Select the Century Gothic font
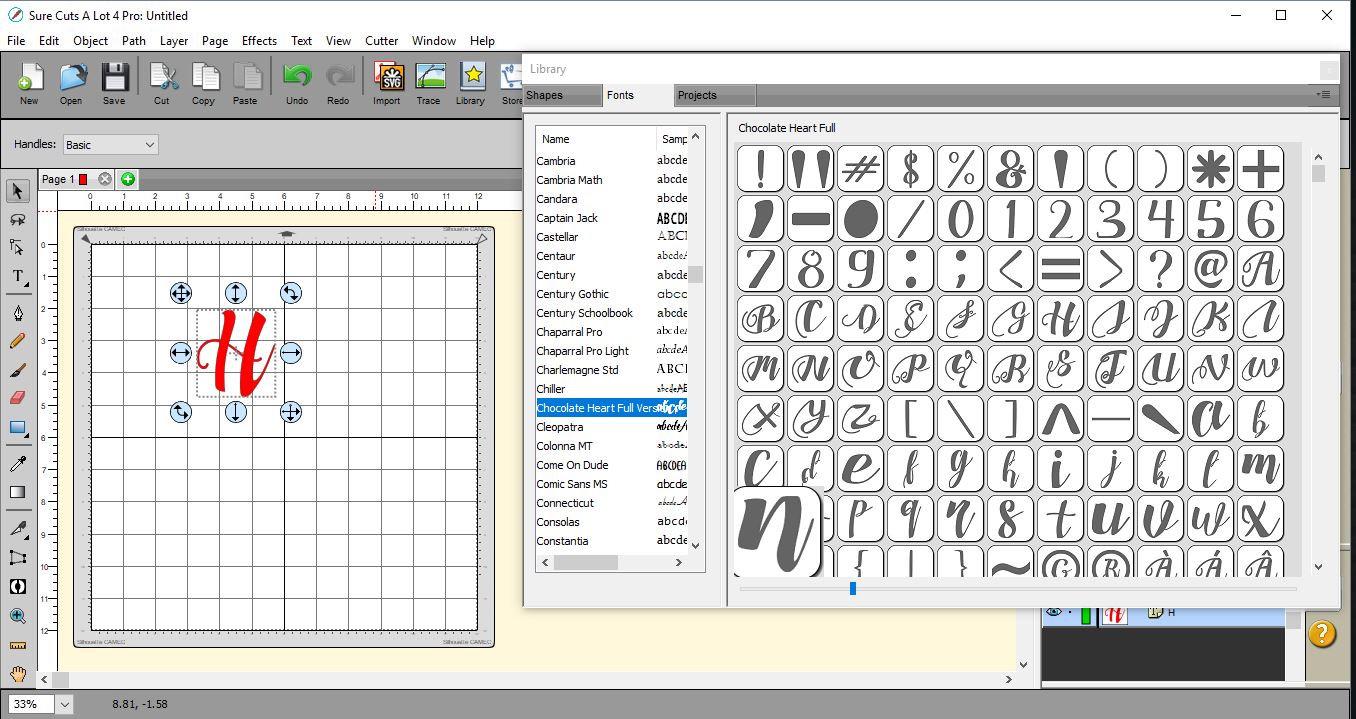 tap(612, 294)
